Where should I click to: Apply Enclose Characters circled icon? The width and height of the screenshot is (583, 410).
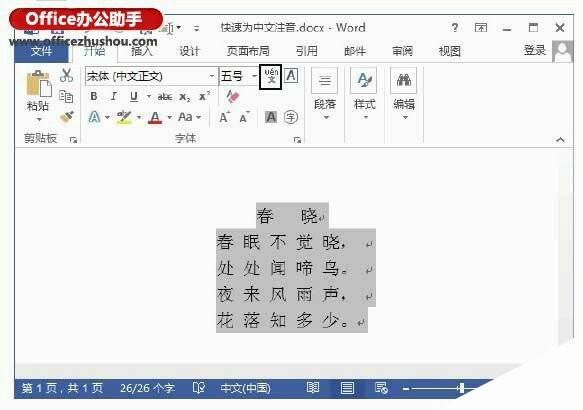pyautogui.click(x=291, y=117)
